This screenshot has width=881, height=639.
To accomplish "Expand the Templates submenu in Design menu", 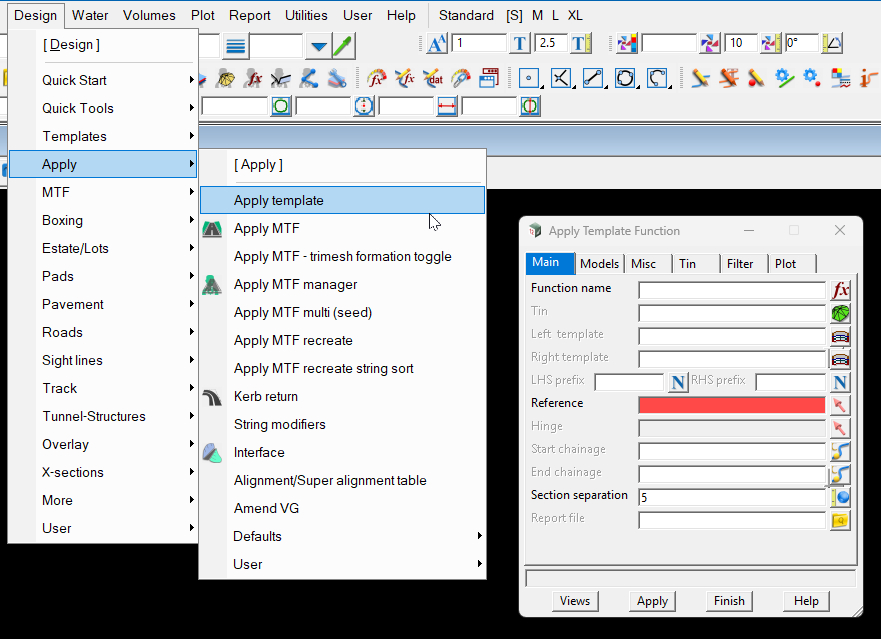I will click(103, 136).
